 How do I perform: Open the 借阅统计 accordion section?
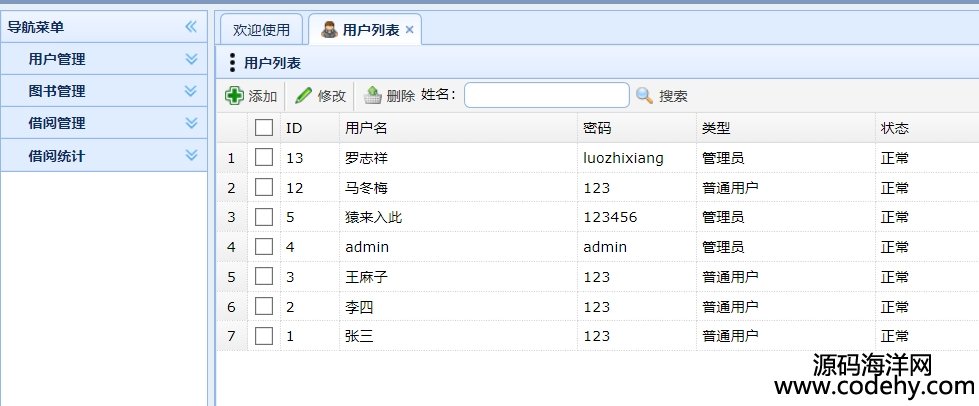[104, 156]
